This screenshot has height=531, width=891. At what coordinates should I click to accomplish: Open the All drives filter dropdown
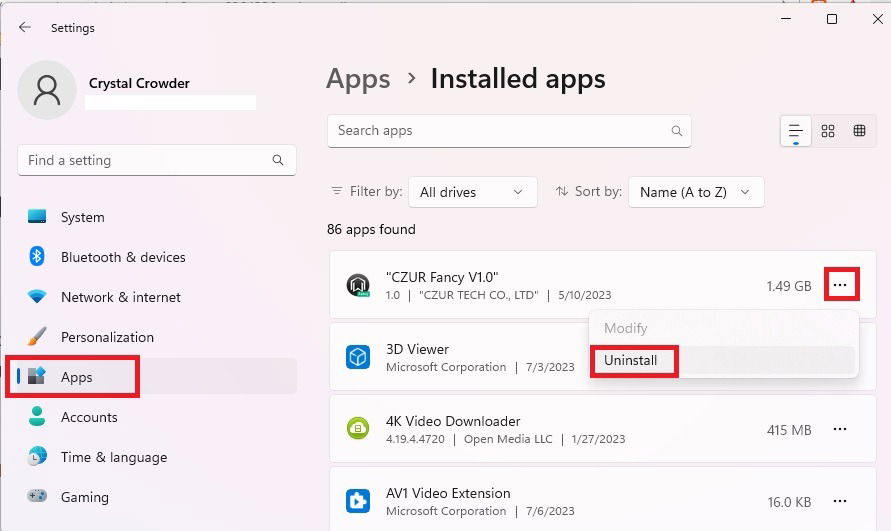[473, 192]
